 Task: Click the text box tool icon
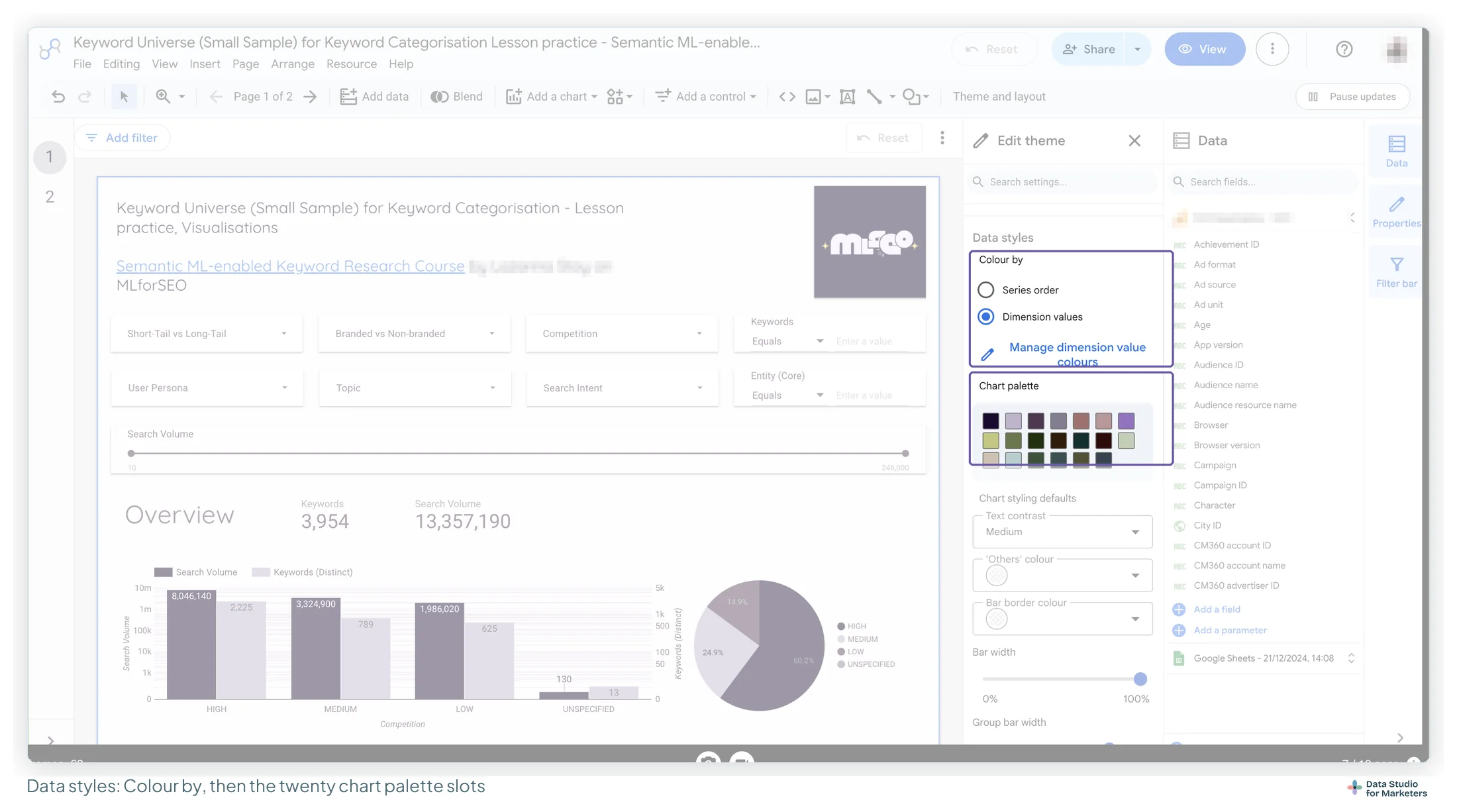(847, 97)
